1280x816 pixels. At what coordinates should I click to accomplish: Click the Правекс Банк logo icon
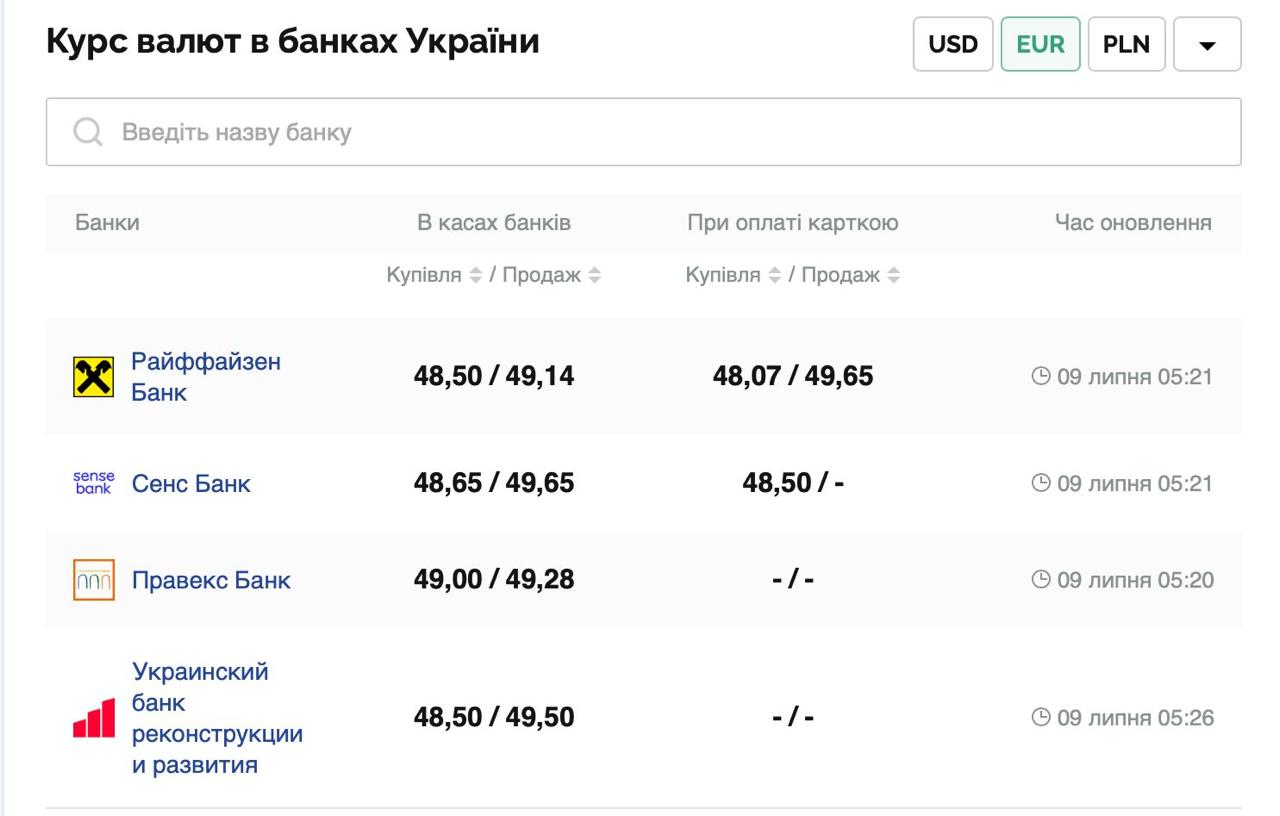coord(91,578)
